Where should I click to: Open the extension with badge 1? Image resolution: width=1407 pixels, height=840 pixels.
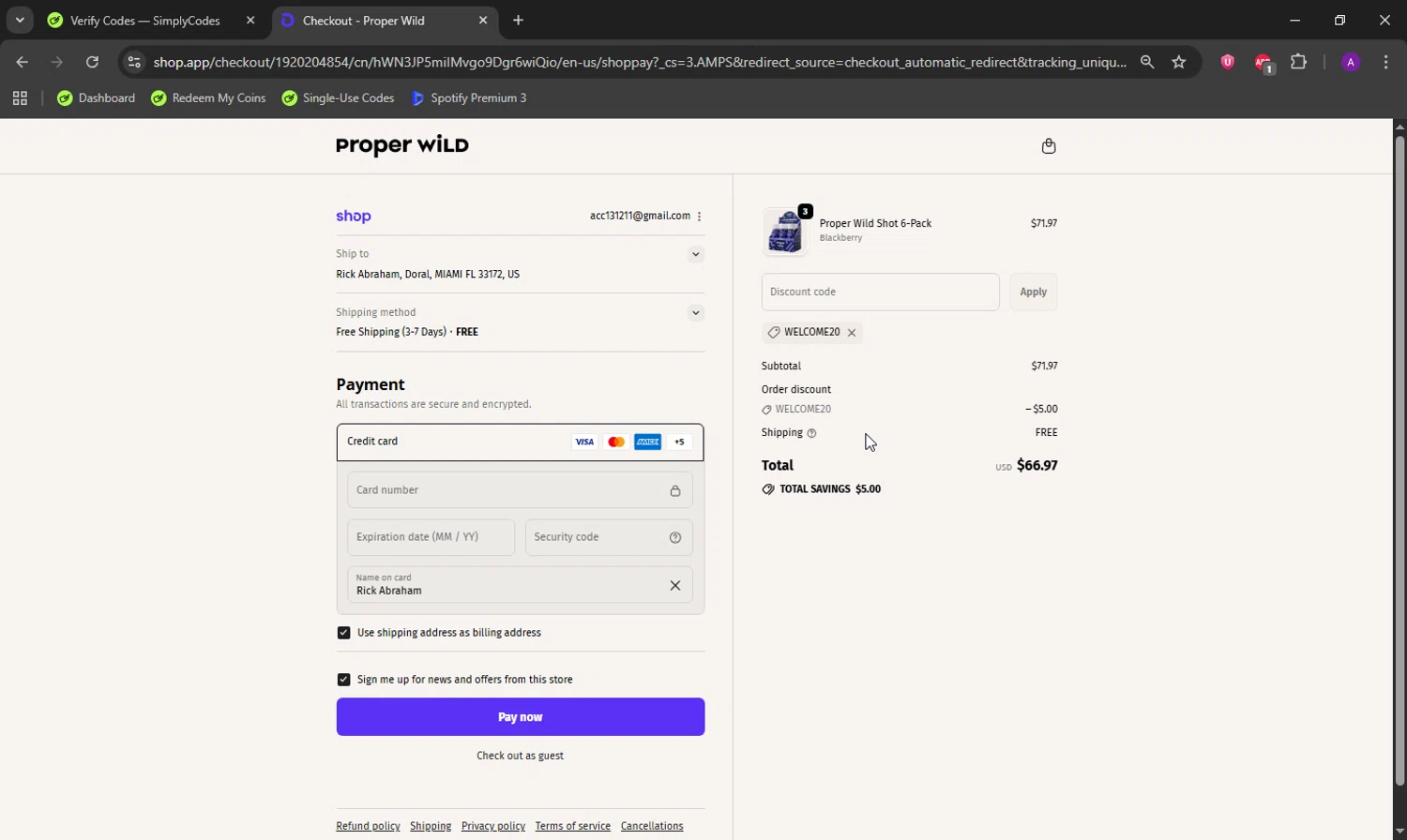coord(1263,63)
